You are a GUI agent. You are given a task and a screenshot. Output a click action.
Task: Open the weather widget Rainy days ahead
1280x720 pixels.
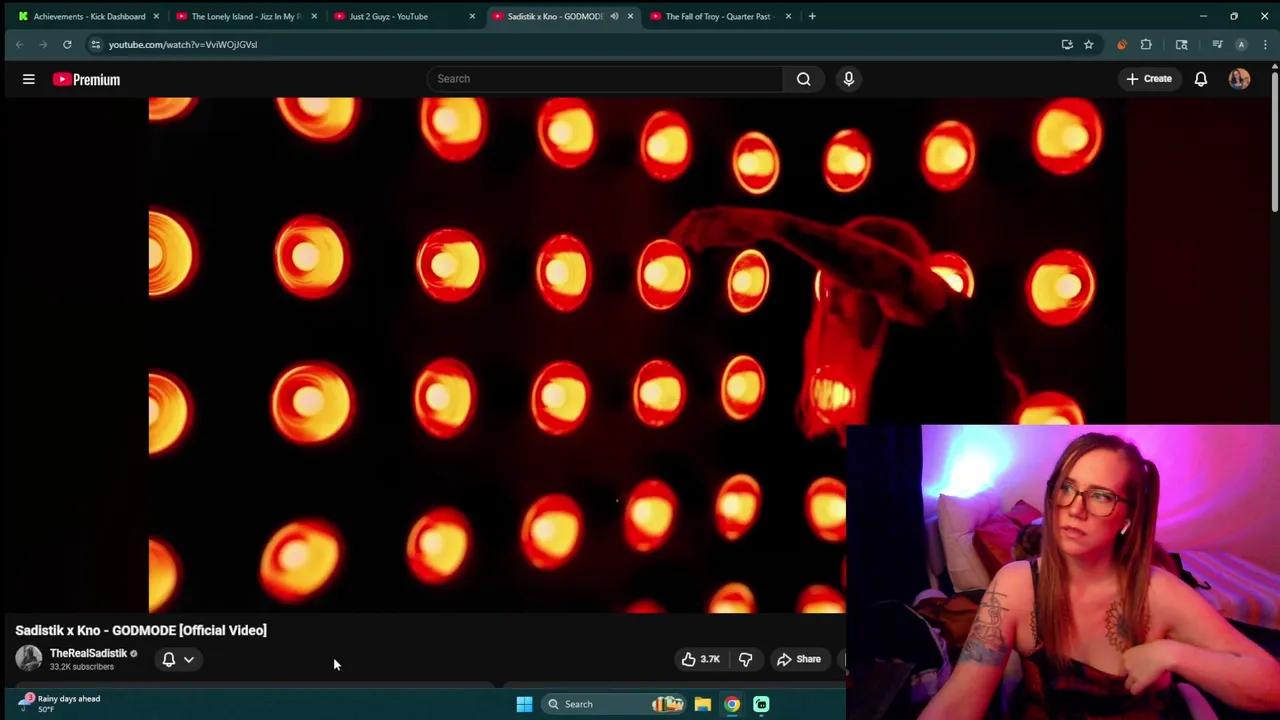coord(60,703)
